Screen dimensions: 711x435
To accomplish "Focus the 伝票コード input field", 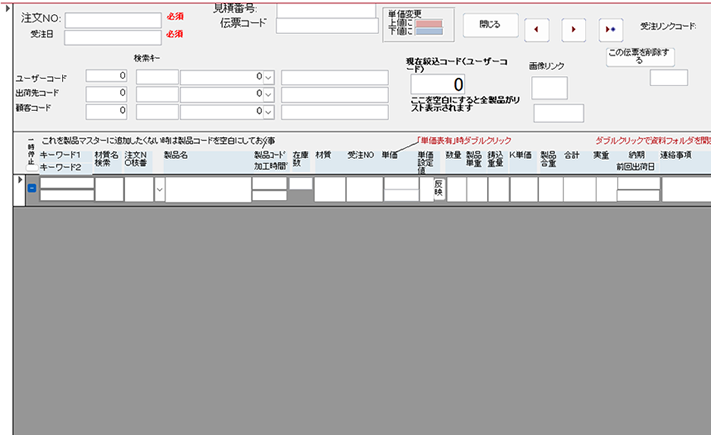I will (x=327, y=26).
